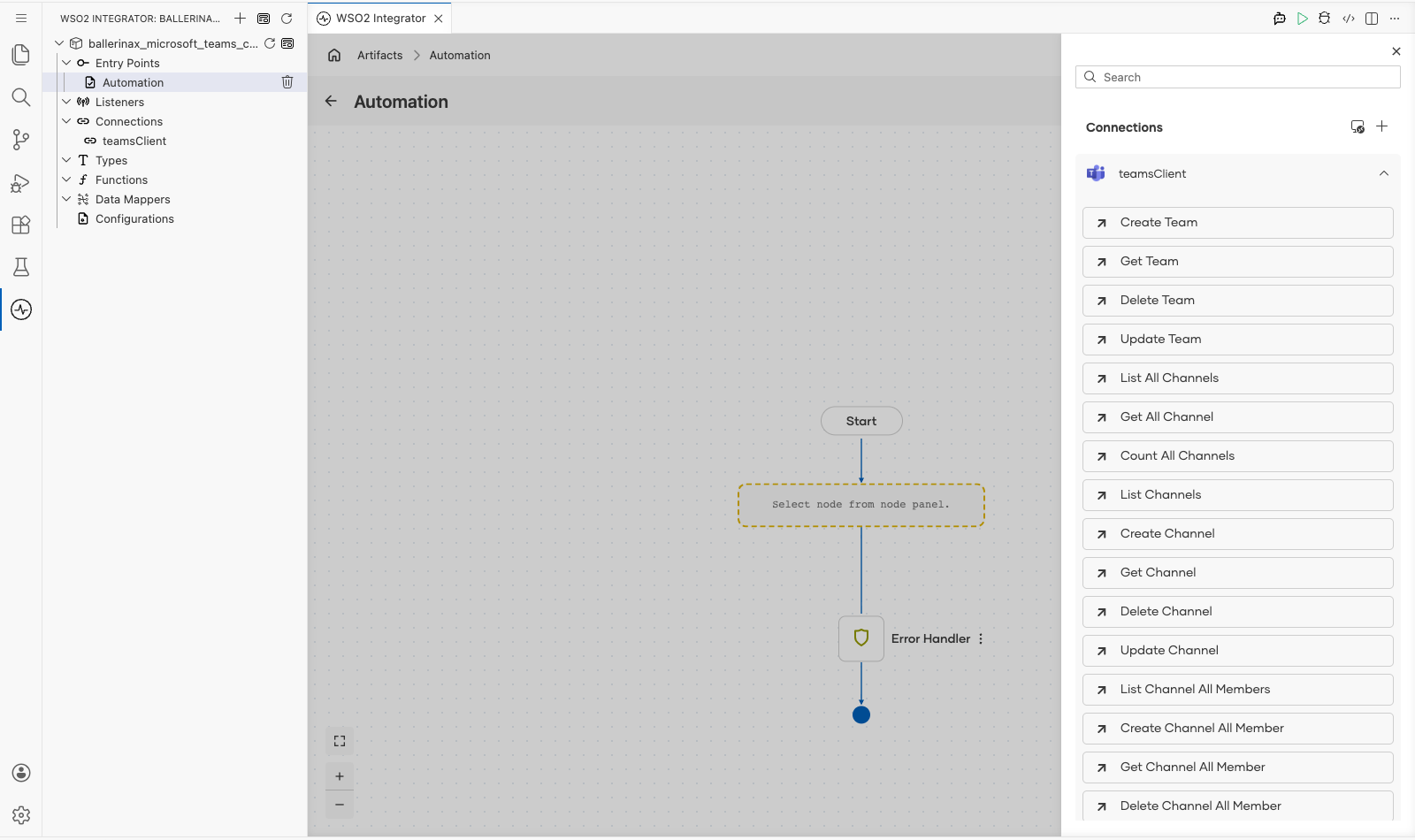Screen dimensions: 1415x840
Task: Collapse Listeners tree node
Action: [x=66, y=102]
